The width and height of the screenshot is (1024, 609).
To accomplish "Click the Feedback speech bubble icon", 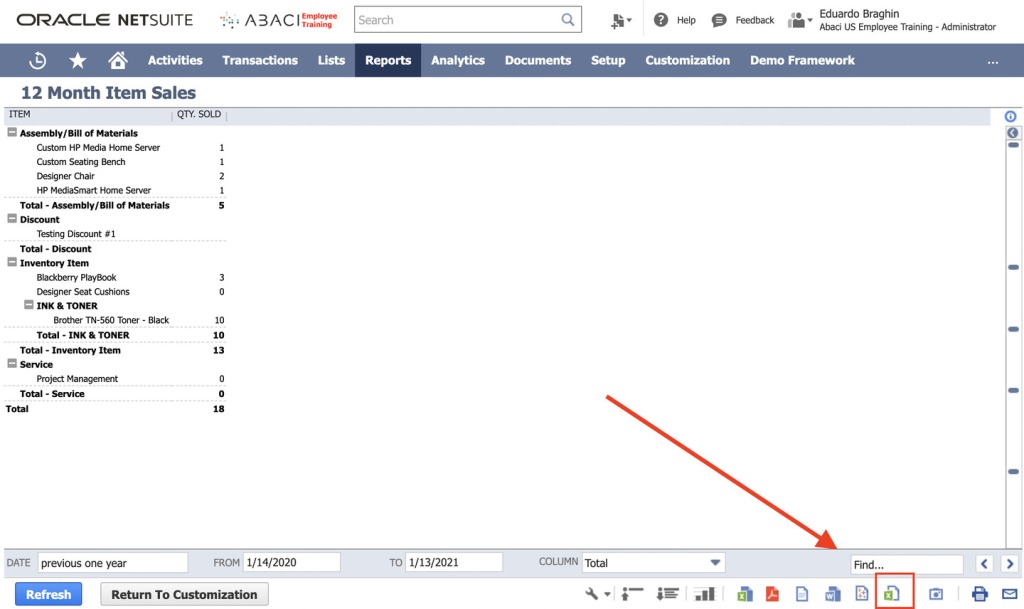I will pos(719,19).
